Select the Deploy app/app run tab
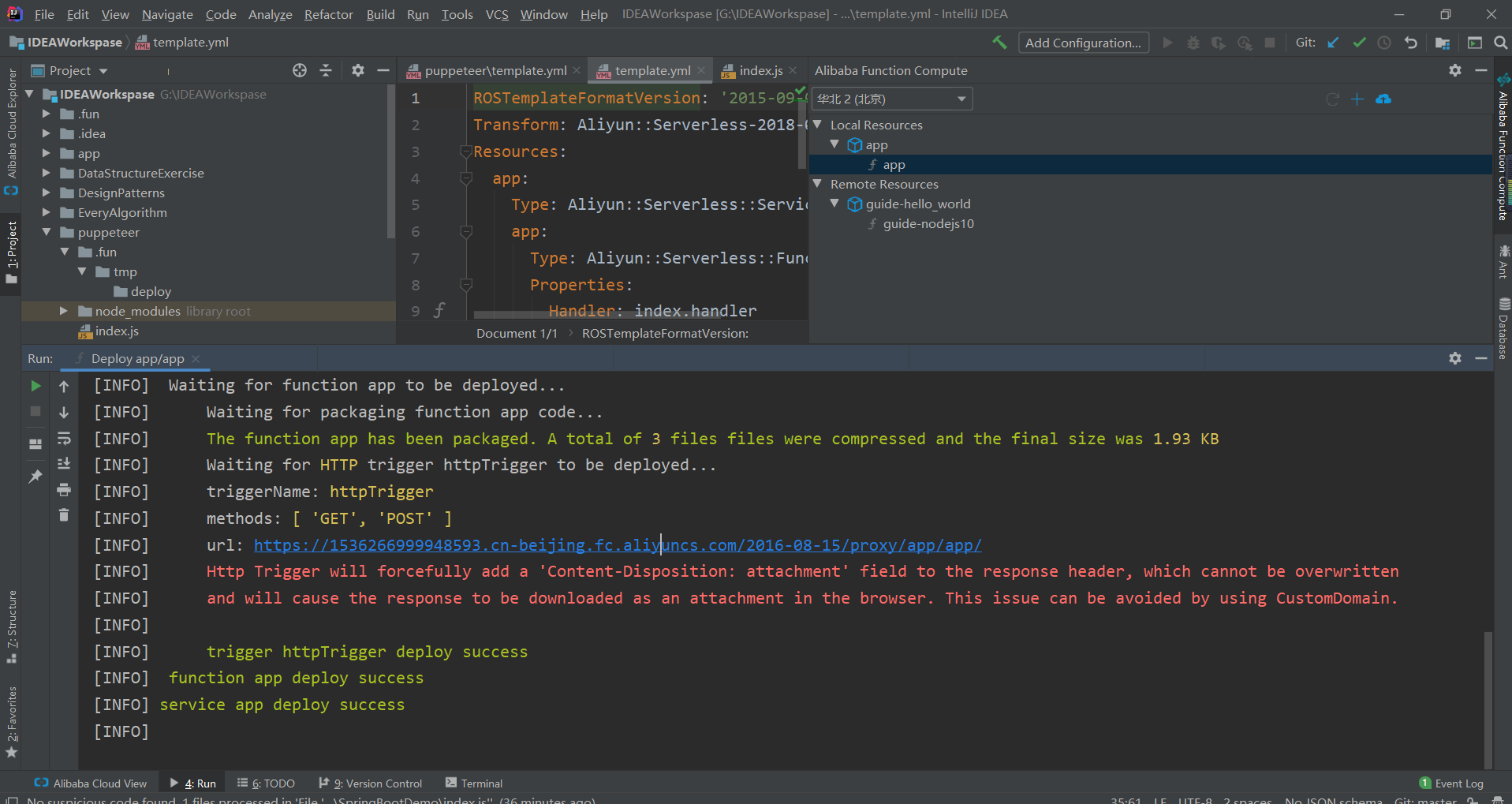The width and height of the screenshot is (1512, 804). pyautogui.click(x=138, y=358)
